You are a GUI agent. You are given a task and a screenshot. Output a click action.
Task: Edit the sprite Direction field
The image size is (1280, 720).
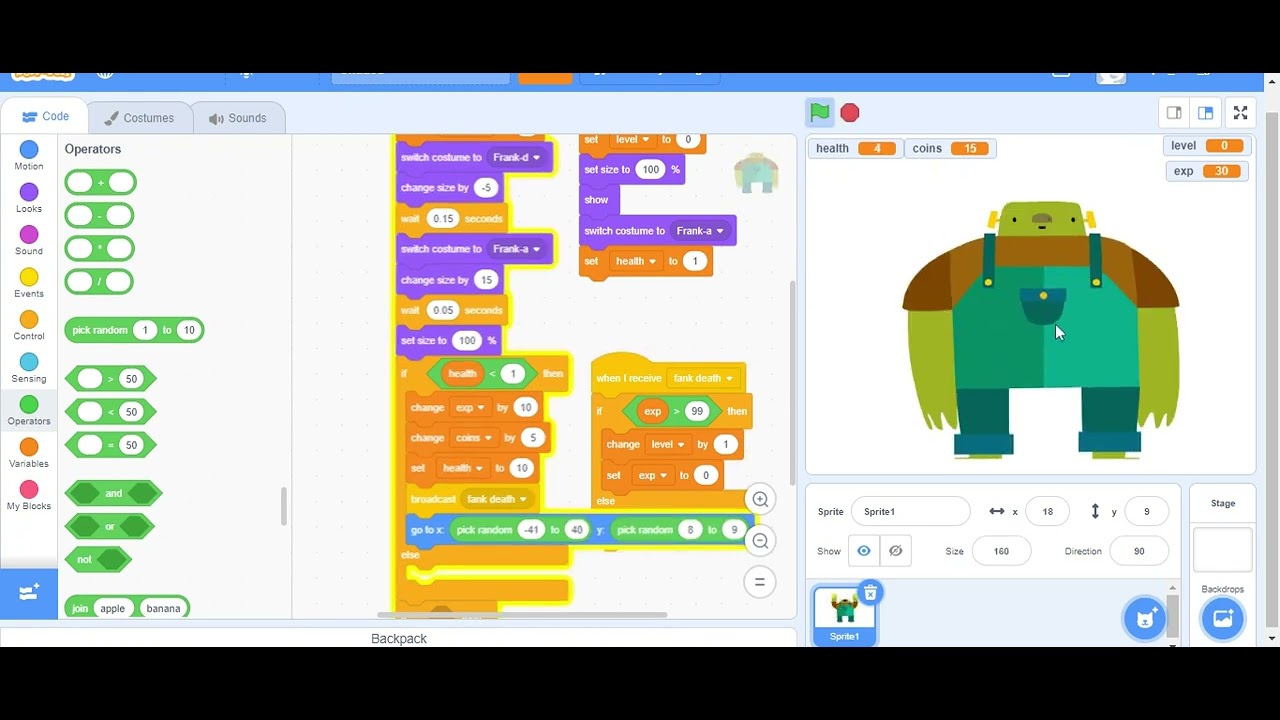coord(1139,551)
